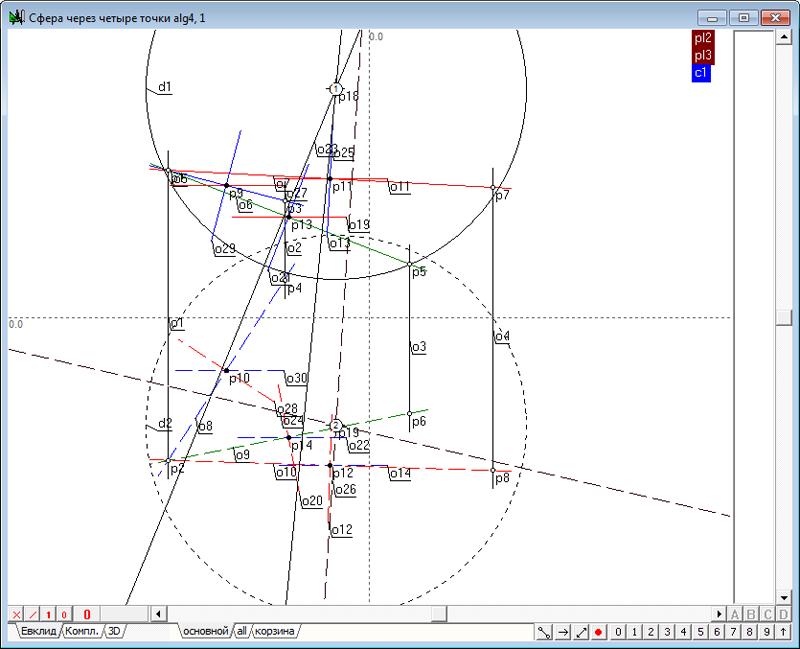Screen dimensions: 800x649
Task: Open the корзина tab
Action: [x=274, y=631]
